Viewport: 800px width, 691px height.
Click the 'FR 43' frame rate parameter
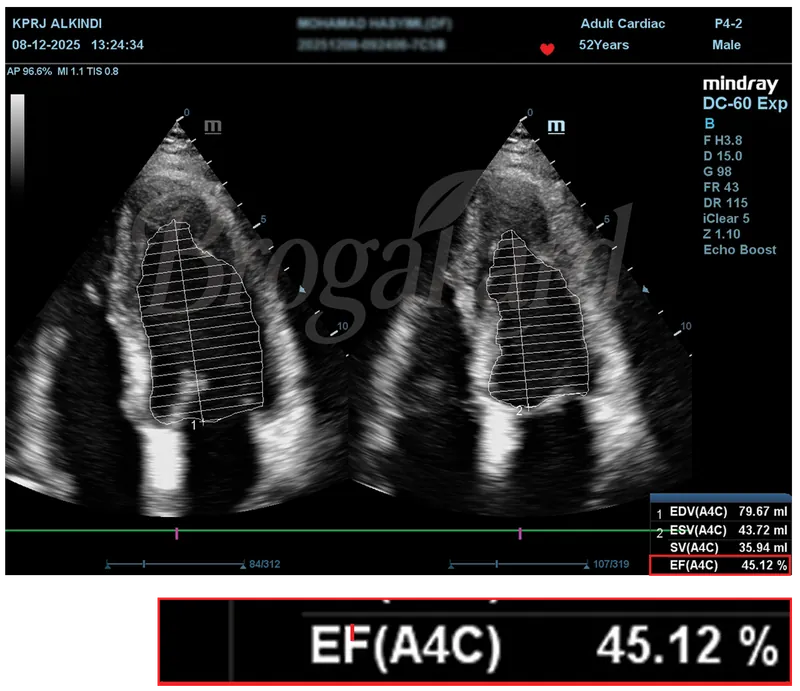721,187
